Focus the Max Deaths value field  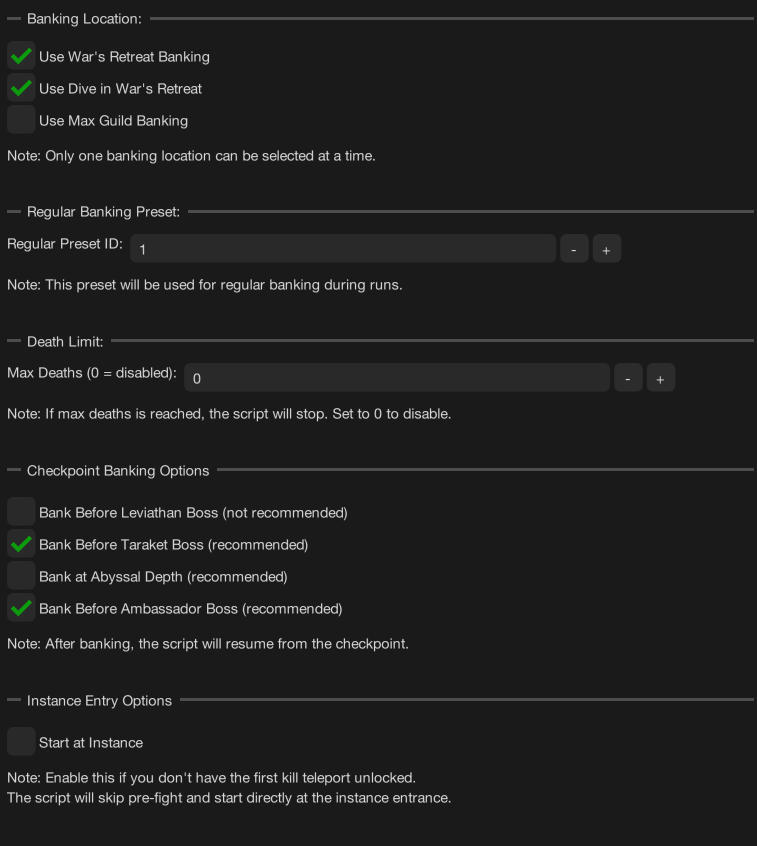point(397,379)
